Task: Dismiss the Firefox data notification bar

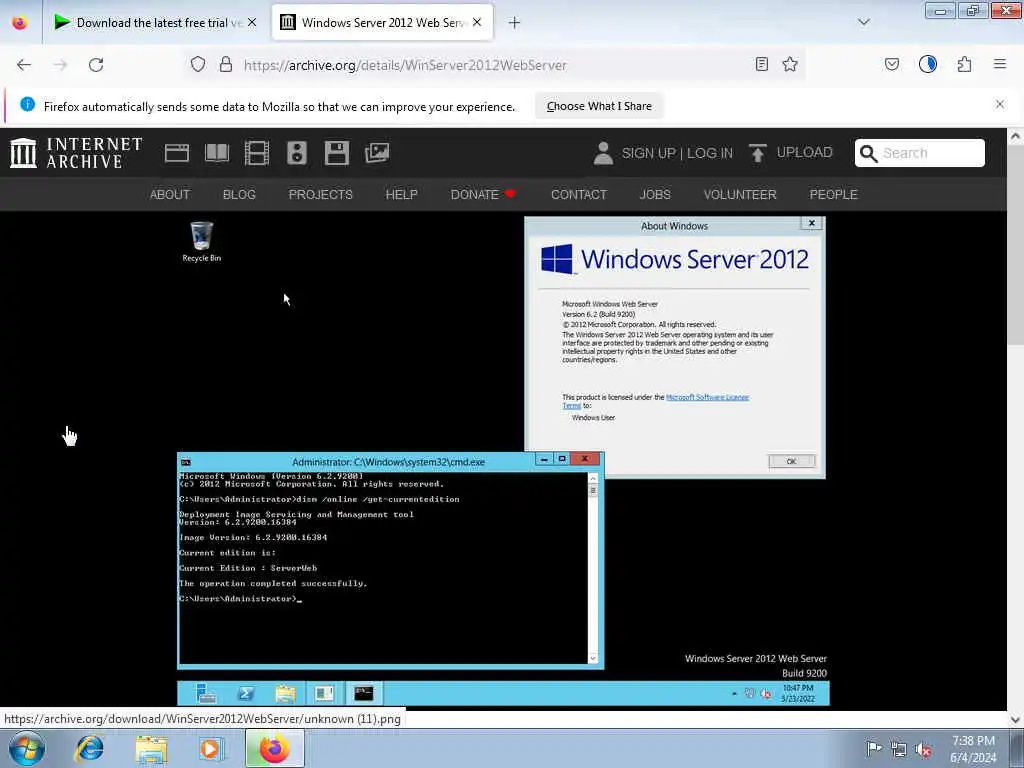Action: [x=1000, y=104]
